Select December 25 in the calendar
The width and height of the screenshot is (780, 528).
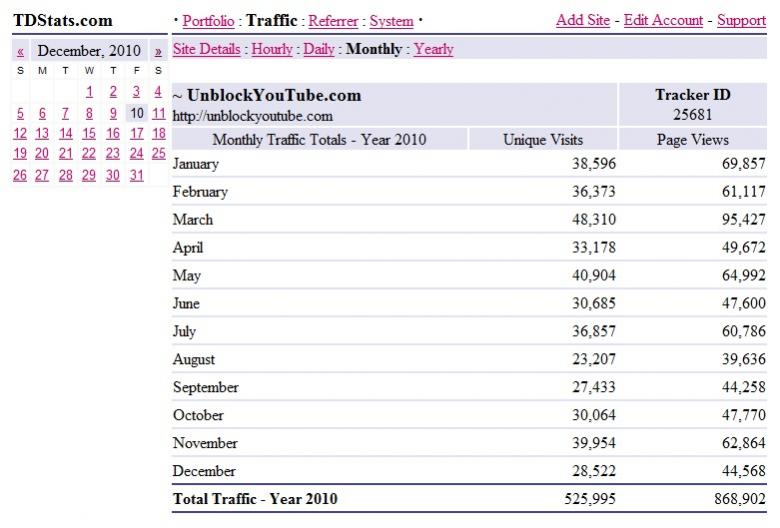tap(158, 154)
